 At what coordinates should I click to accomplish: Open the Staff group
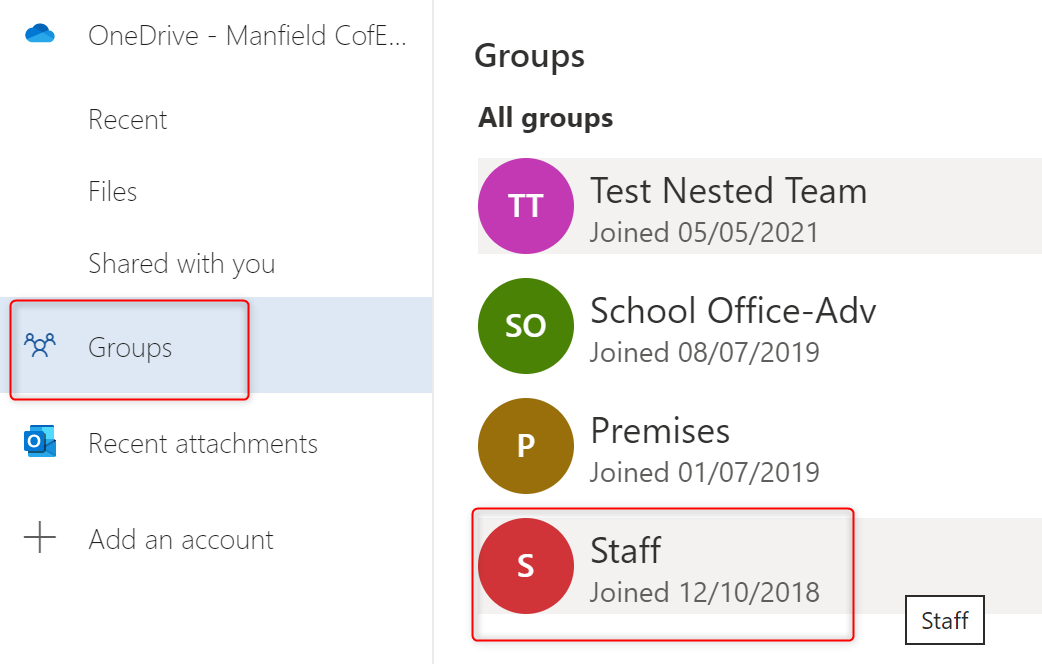click(x=626, y=551)
